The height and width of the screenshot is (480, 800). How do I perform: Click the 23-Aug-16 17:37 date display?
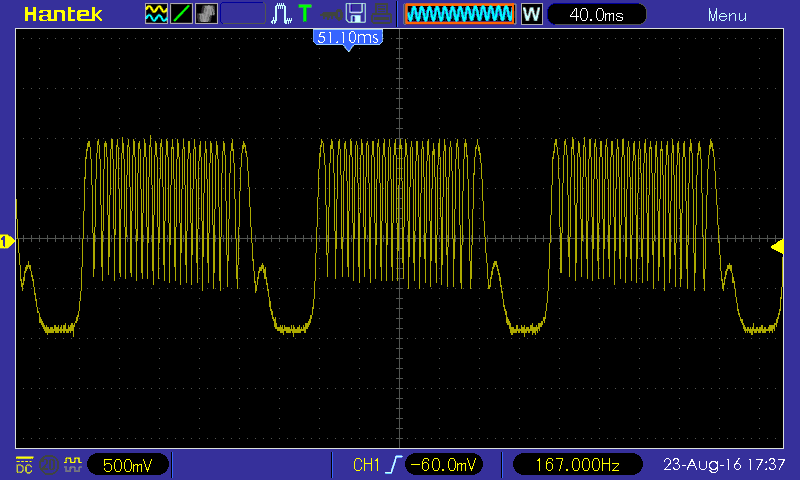(x=723, y=464)
